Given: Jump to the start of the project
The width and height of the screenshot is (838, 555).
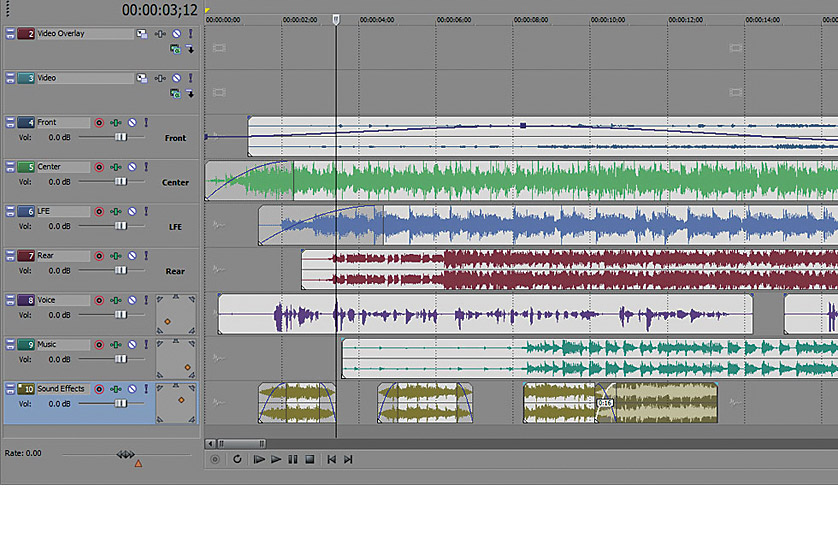Looking at the screenshot, I should point(331,460).
